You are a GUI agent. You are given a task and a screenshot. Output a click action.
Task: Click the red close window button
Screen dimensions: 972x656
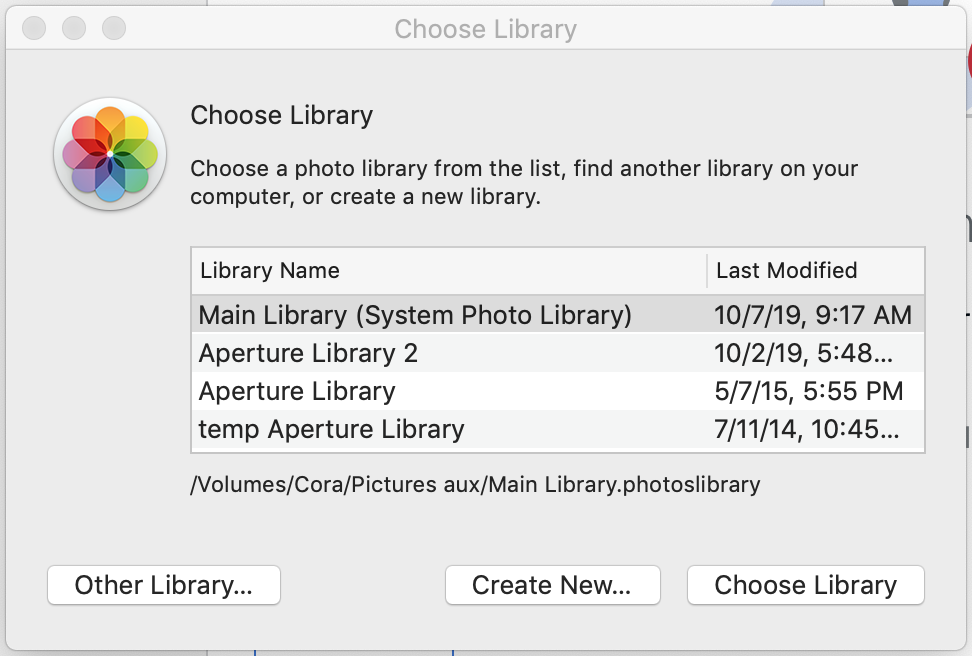tap(34, 28)
